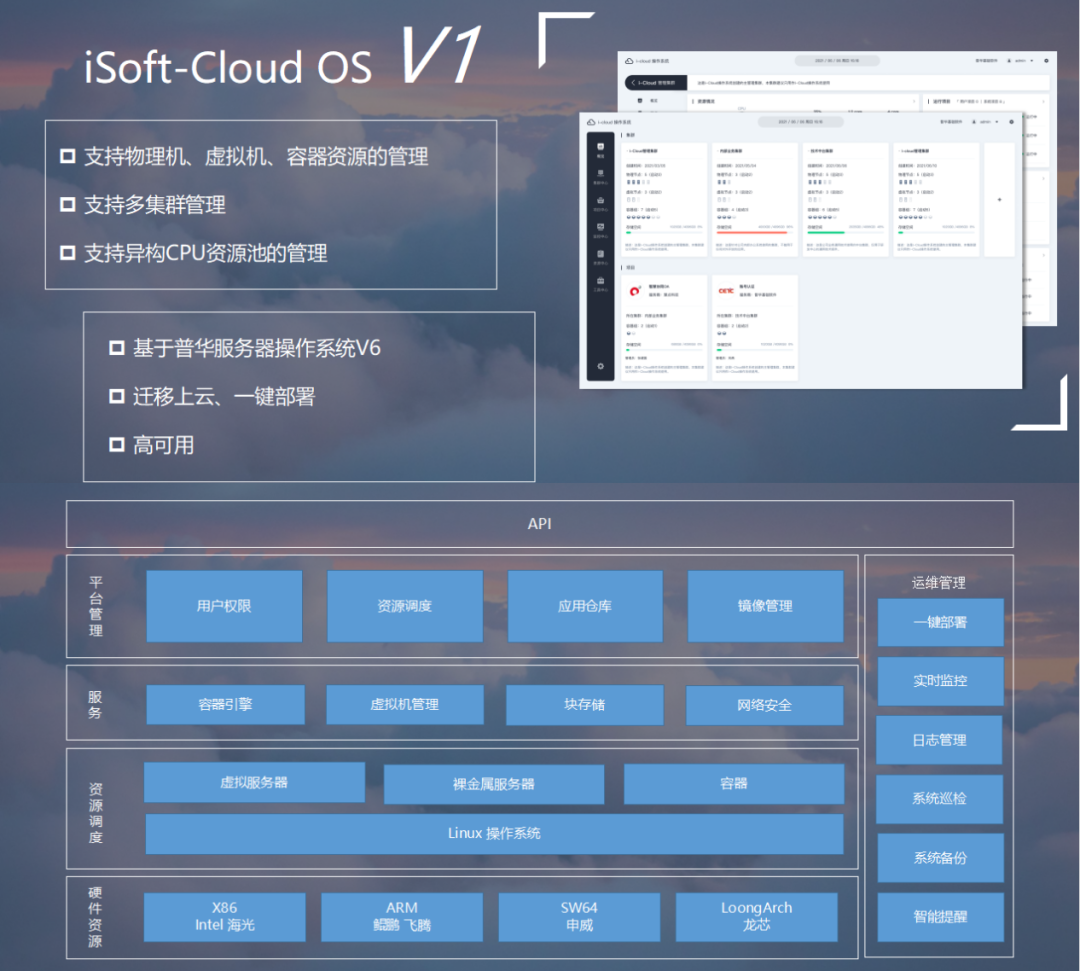Click the text 迁移上云、一键部署

[x=224, y=397]
